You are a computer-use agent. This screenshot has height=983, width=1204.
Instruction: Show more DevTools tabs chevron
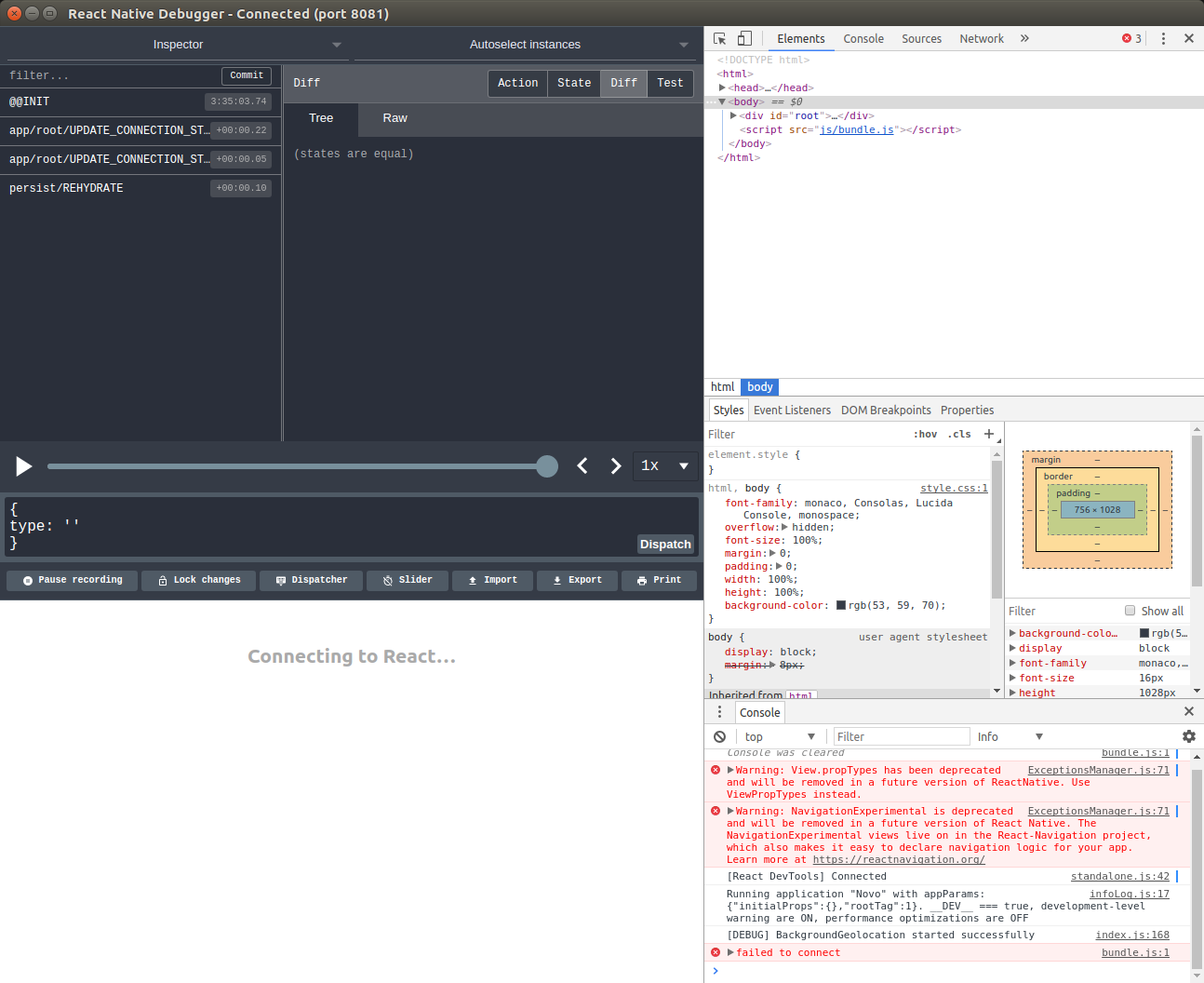1024,38
